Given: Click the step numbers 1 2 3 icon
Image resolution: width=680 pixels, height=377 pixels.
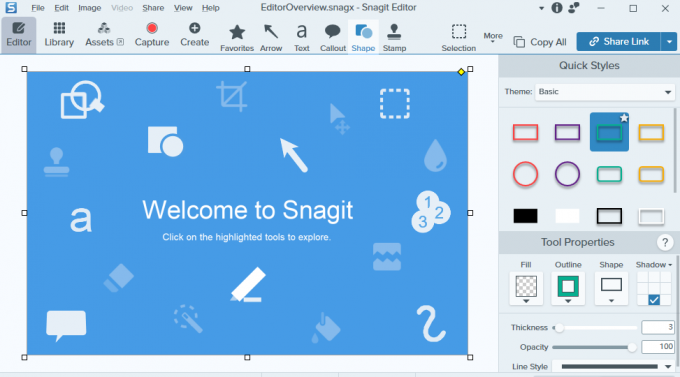Looking at the screenshot, I should coord(431,212).
